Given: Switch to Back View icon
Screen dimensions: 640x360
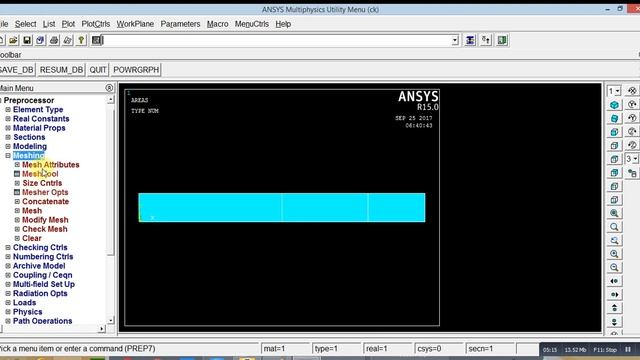Looking at the screenshot, I should tap(614, 173).
